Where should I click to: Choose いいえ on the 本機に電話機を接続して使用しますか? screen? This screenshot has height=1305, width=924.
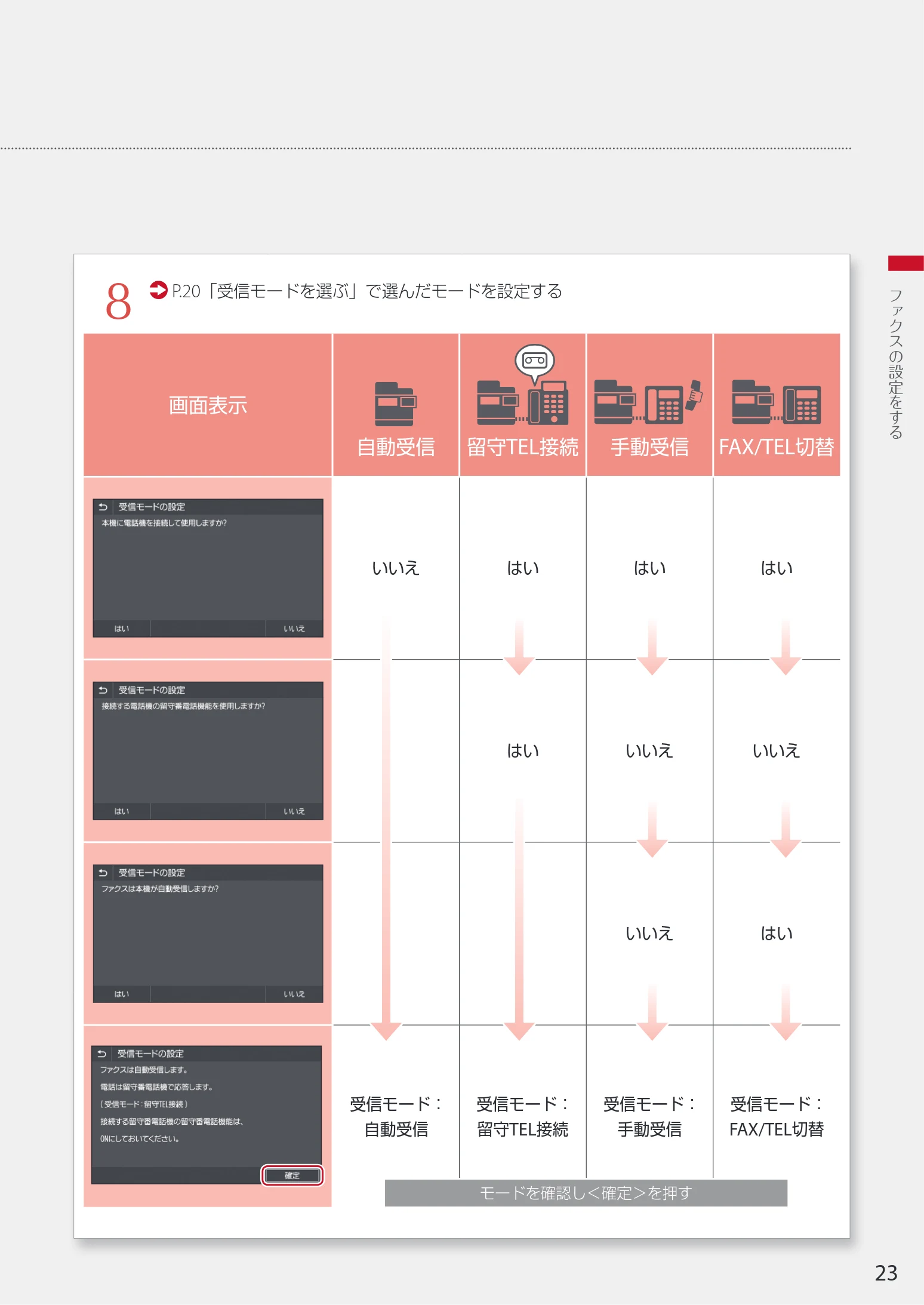click(294, 629)
